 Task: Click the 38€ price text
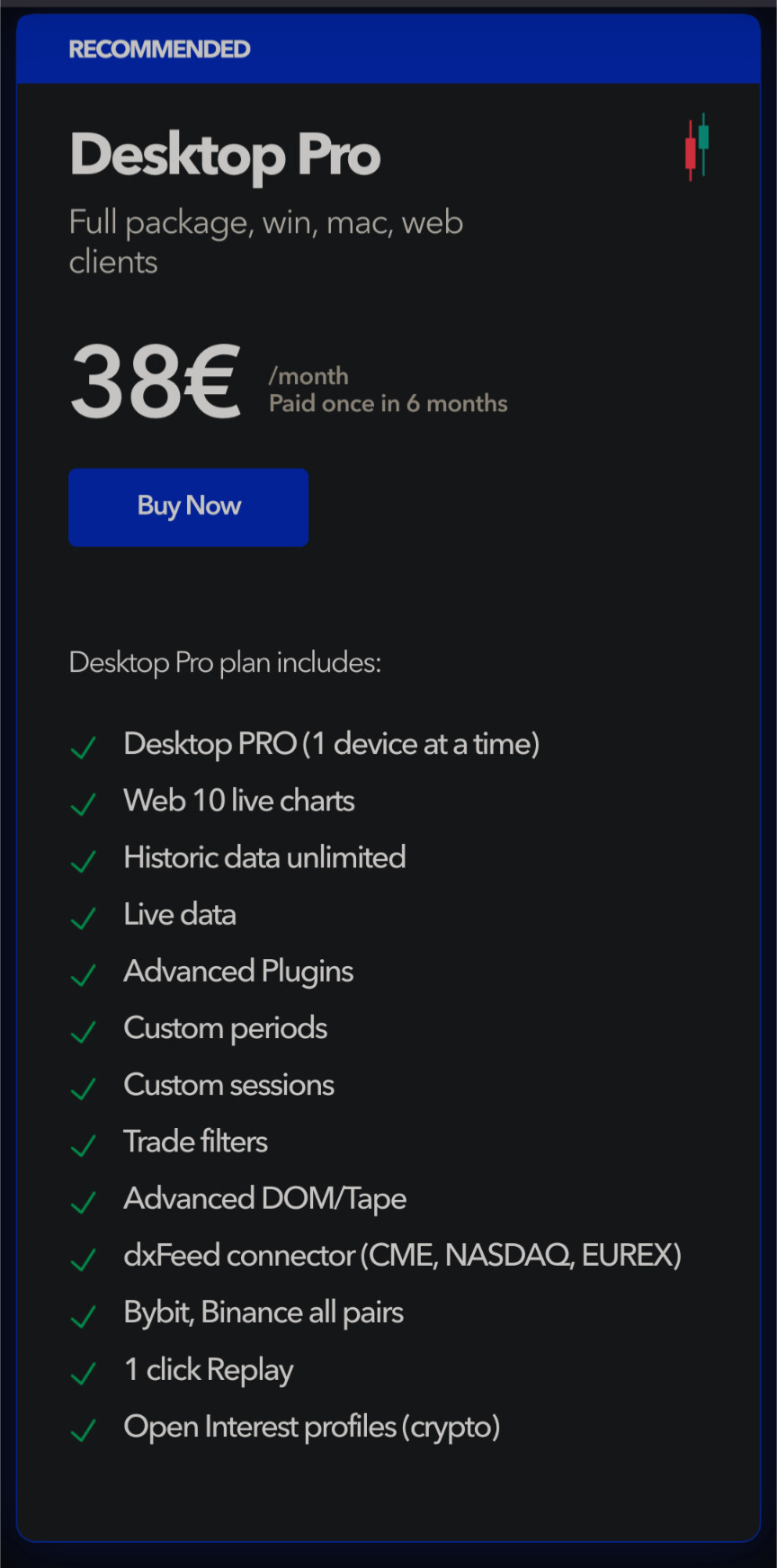(x=156, y=382)
